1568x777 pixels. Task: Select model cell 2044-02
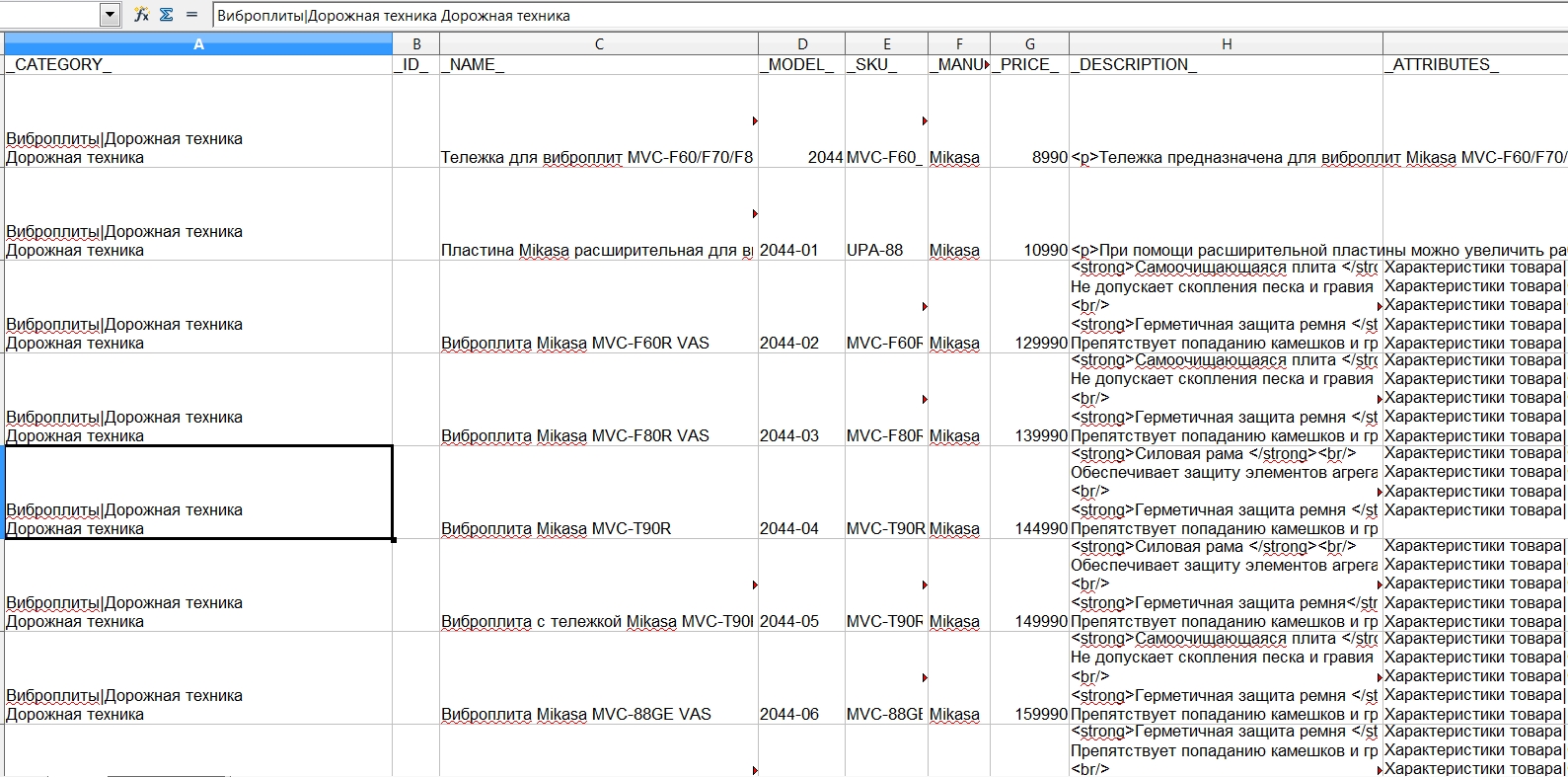802,306
